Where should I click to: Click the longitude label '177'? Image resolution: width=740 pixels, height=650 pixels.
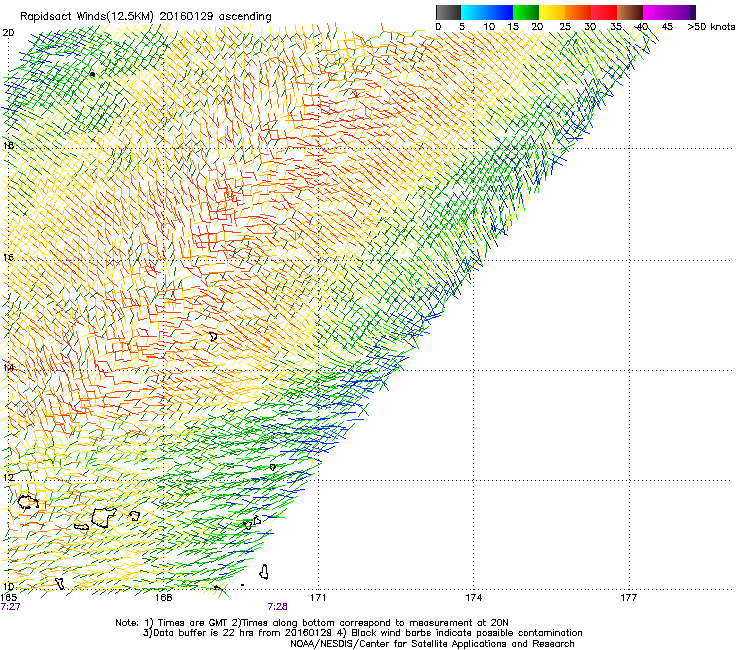coord(629,598)
